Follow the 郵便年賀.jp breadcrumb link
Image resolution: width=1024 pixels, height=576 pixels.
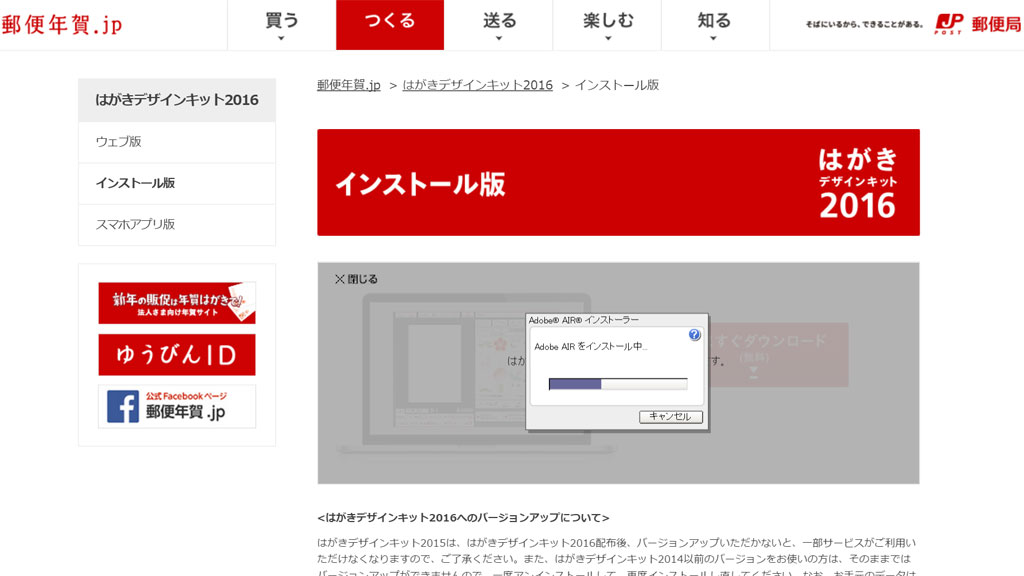(349, 85)
